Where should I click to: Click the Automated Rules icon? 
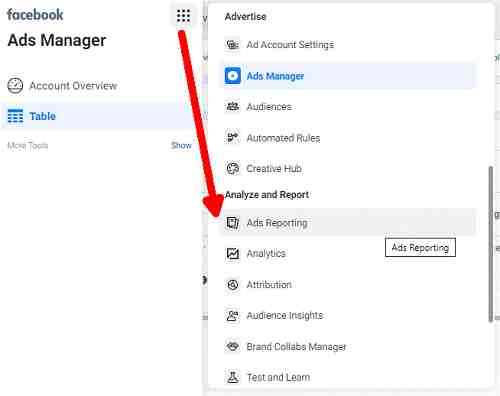(x=232, y=137)
